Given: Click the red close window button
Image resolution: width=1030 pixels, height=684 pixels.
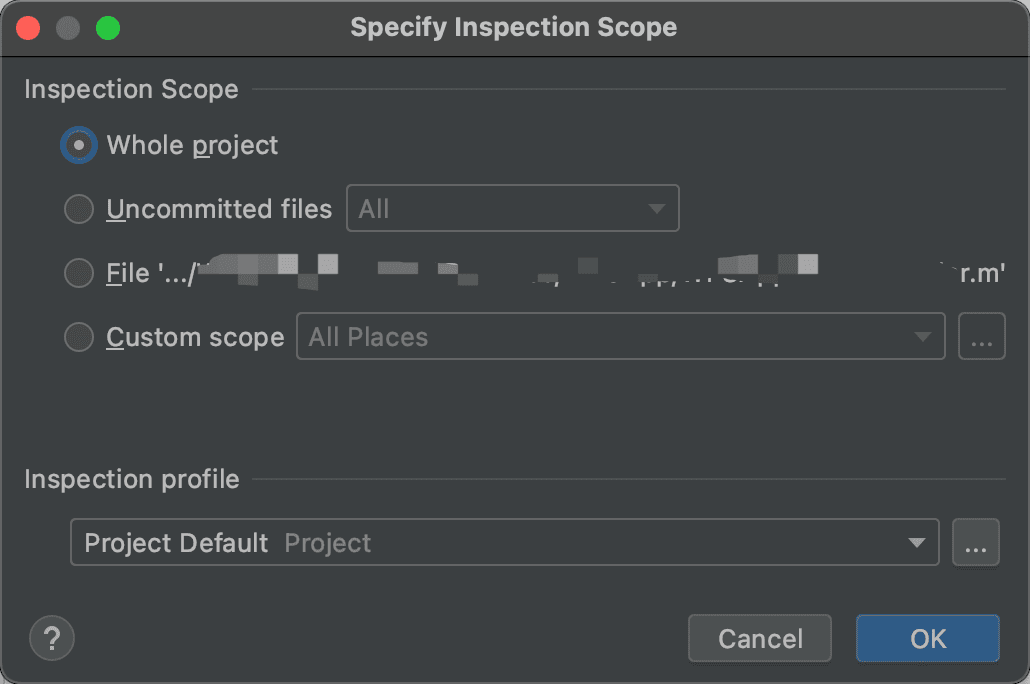Looking at the screenshot, I should 28,27.
